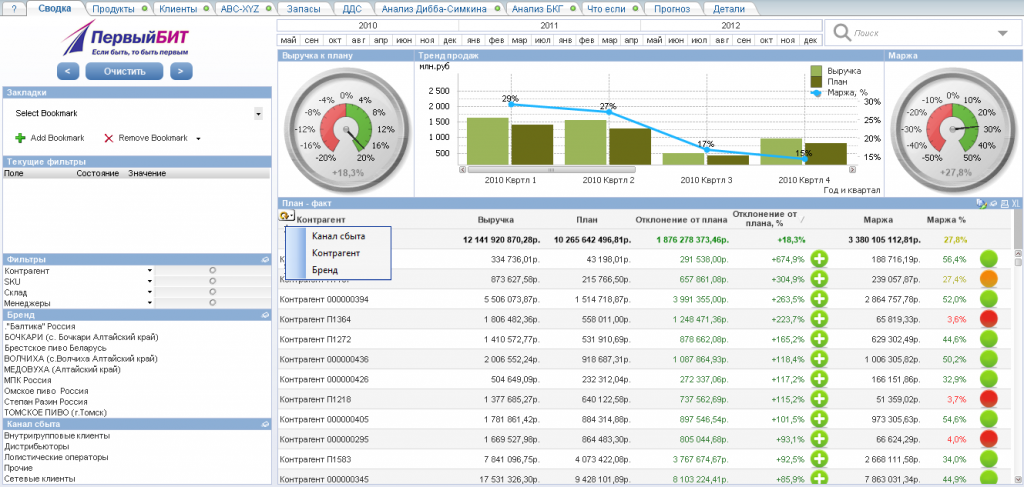Click the send-to-Excel globe icon in План - факт header
Viewport: 1024px width, 487px height.
[x=982, y=204]
